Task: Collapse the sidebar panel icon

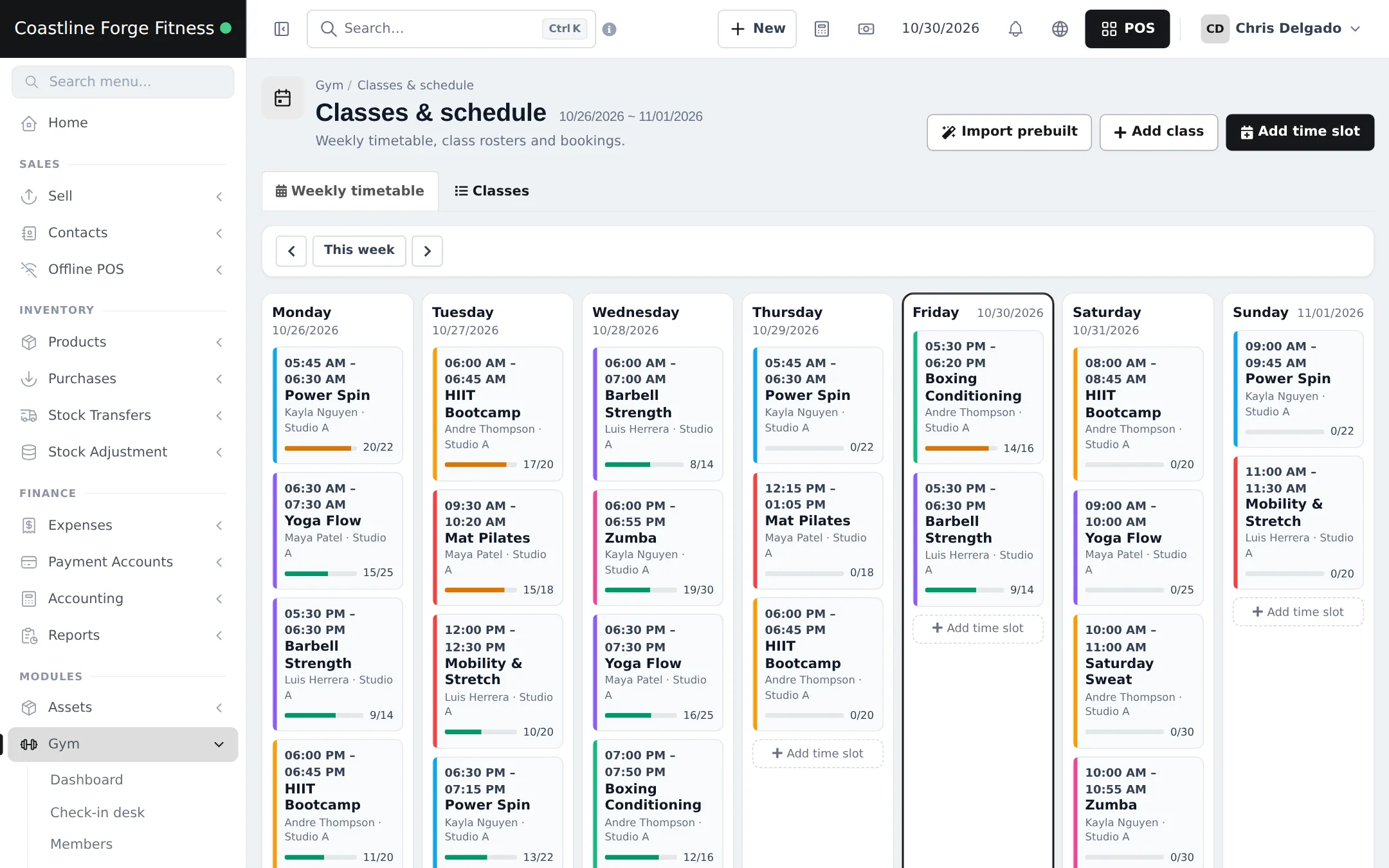Action: [282, 29]
